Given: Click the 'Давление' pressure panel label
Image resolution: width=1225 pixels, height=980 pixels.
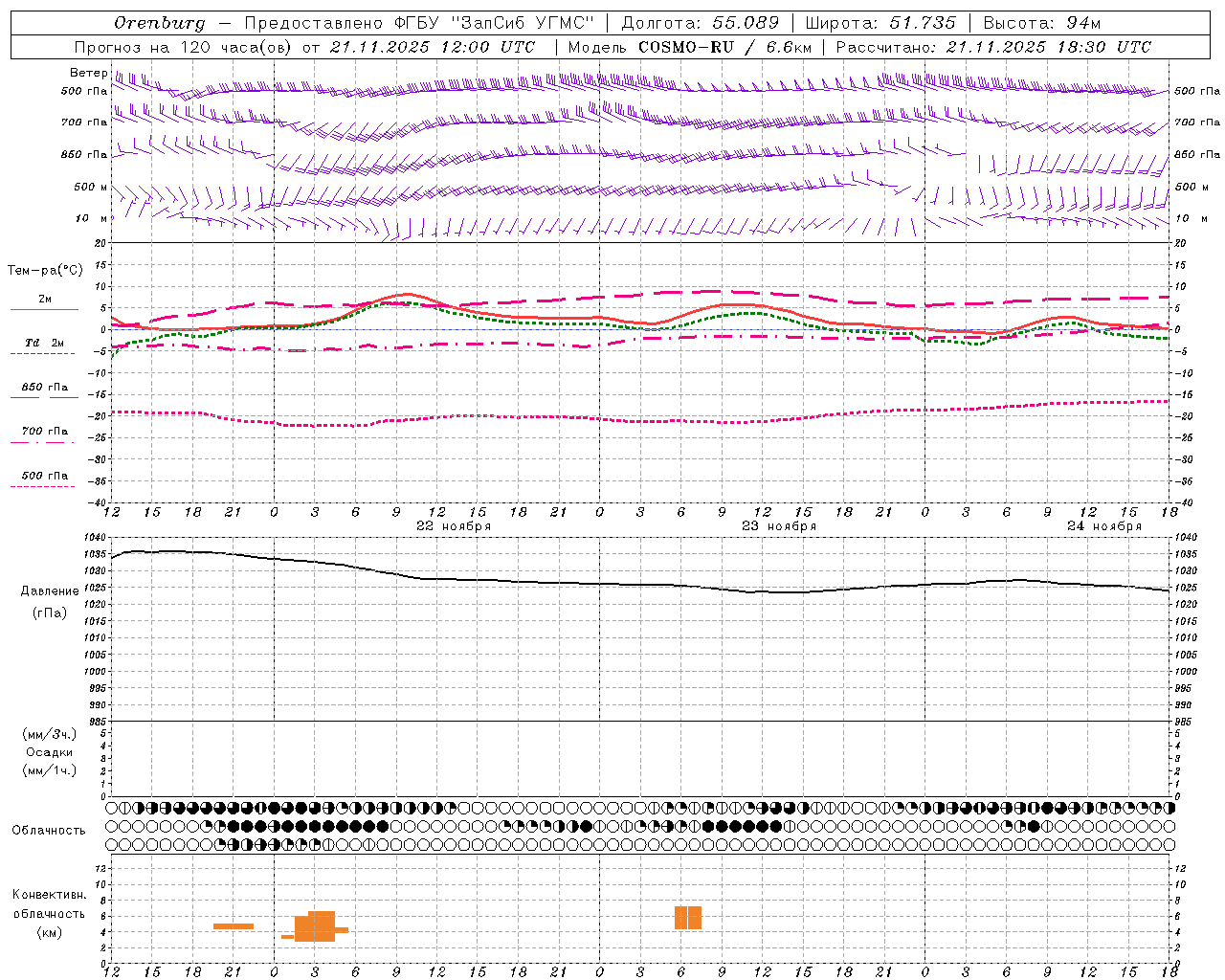Looking at the screenshot, I should (x=50, y=591).
